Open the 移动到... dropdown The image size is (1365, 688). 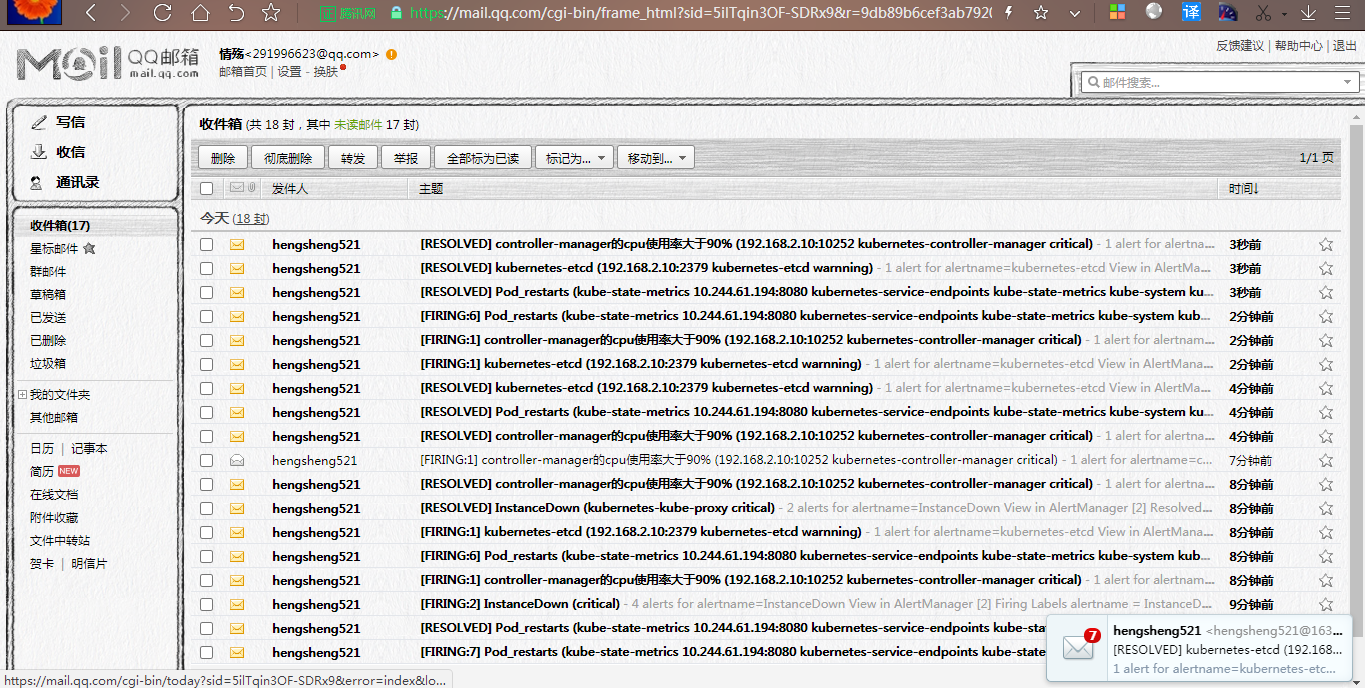point(656,158)
